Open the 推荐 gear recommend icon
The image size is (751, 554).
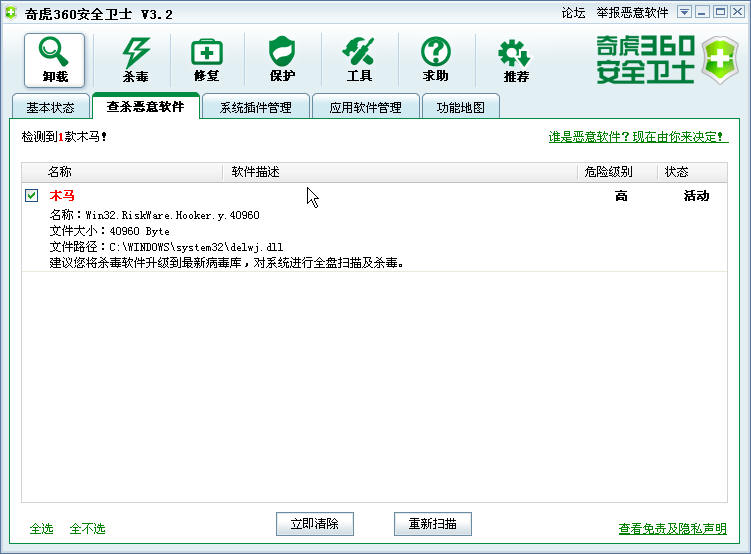coord(515,60)
